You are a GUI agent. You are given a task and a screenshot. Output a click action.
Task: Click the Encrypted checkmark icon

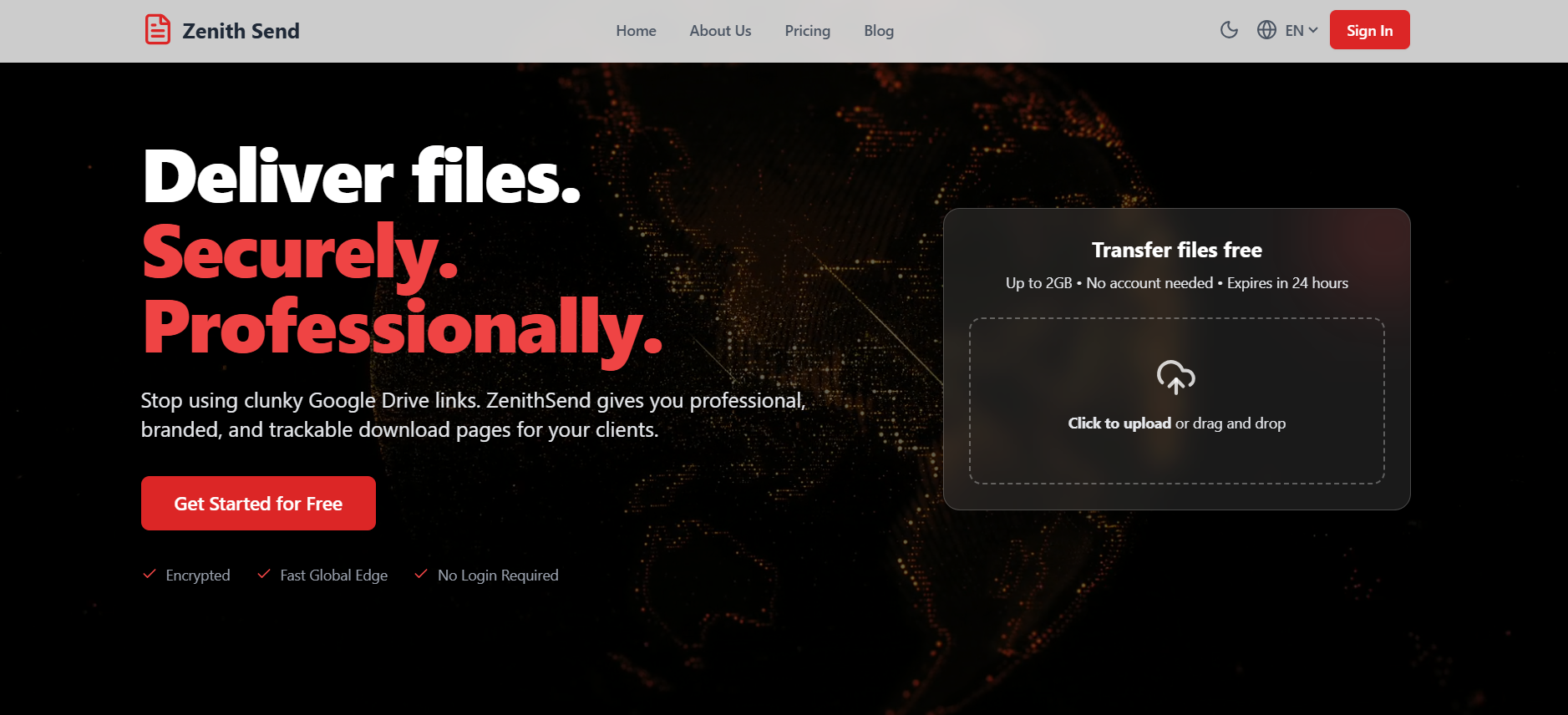pyautogui.click(x=150, y=574)
